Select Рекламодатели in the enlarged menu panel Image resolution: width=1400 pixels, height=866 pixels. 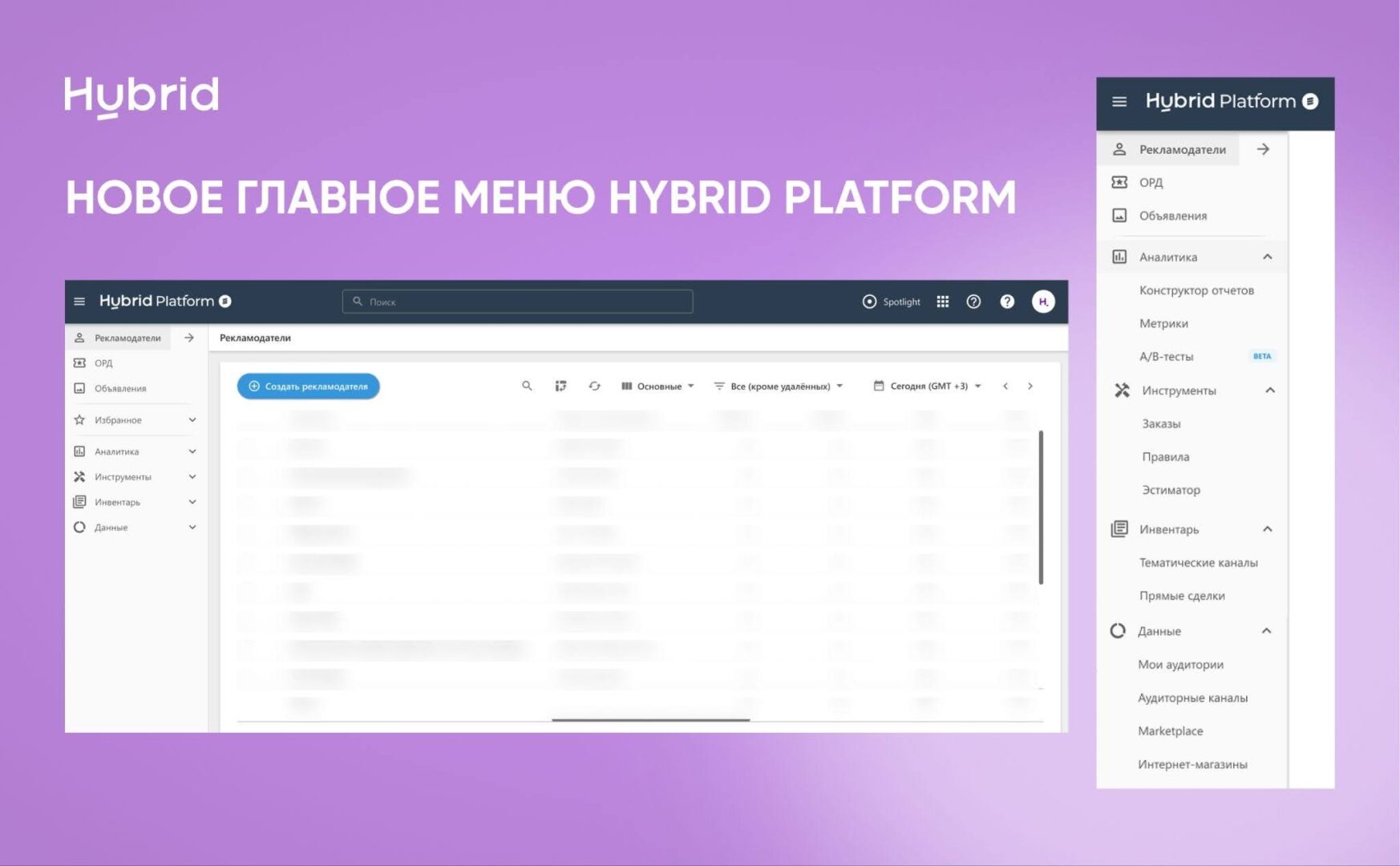click(x=1168, y=149)
